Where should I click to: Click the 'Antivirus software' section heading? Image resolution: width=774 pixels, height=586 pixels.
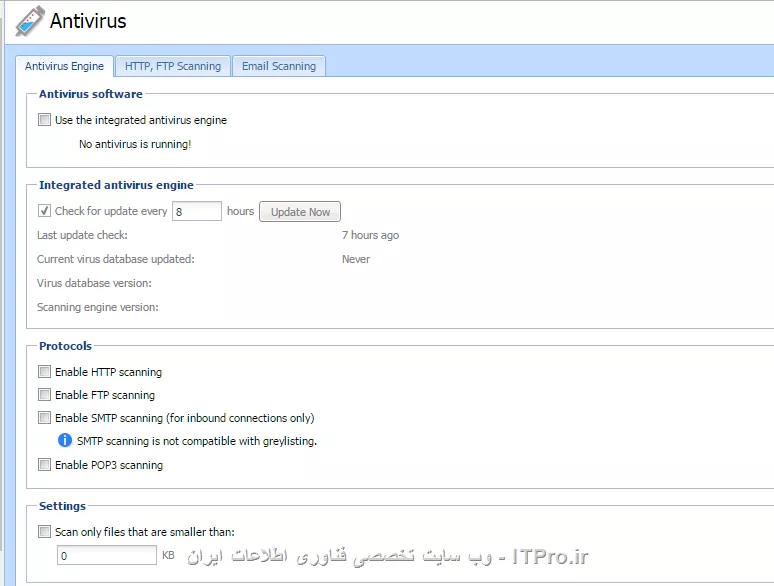coord(91,94)
